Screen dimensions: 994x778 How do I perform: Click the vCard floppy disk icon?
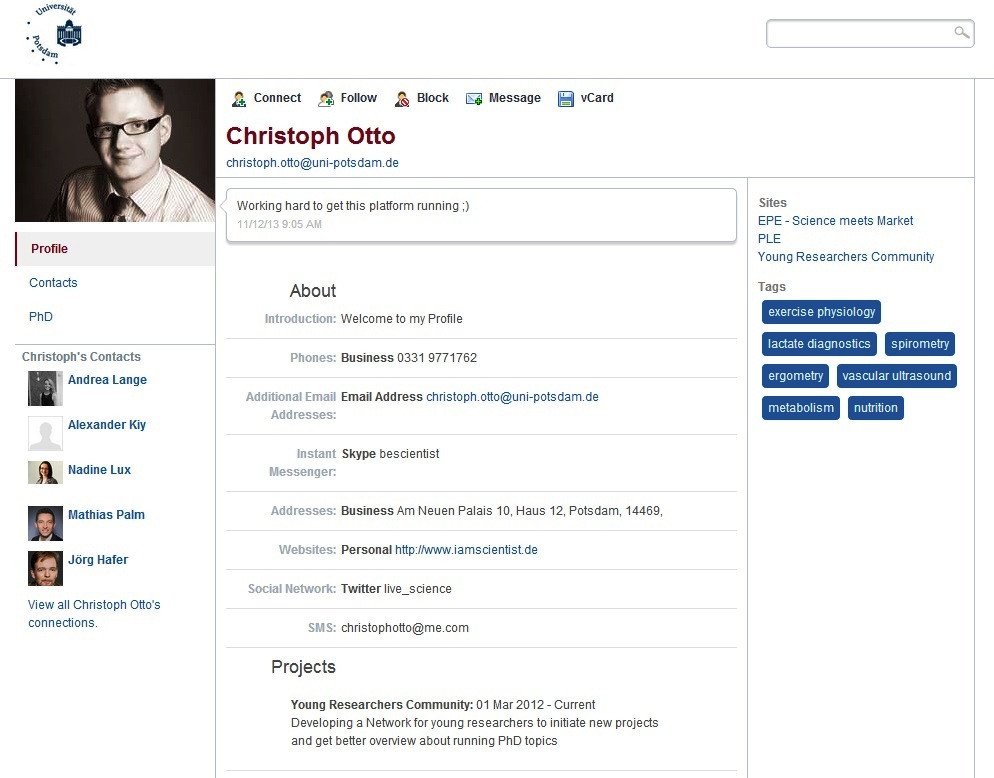tap(565, 99)
